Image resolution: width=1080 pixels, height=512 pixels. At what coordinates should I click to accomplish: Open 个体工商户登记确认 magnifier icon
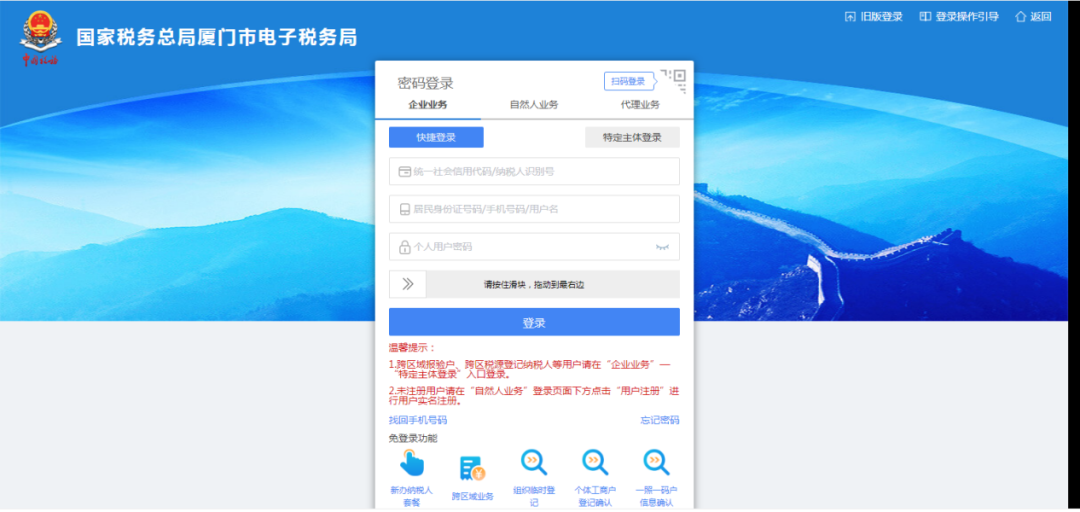[595, 462]
